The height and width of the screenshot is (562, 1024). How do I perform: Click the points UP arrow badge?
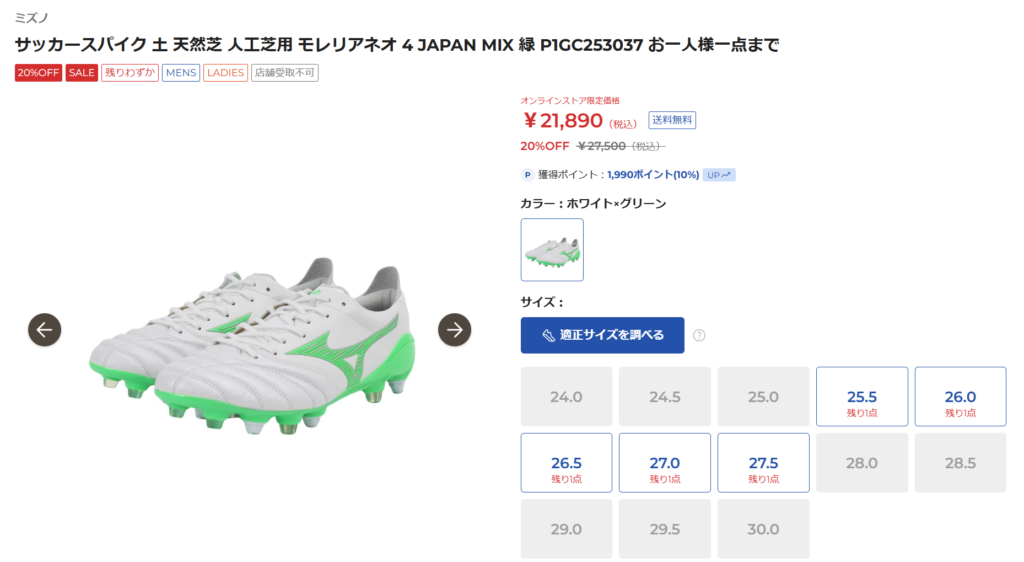coord(719,175)
